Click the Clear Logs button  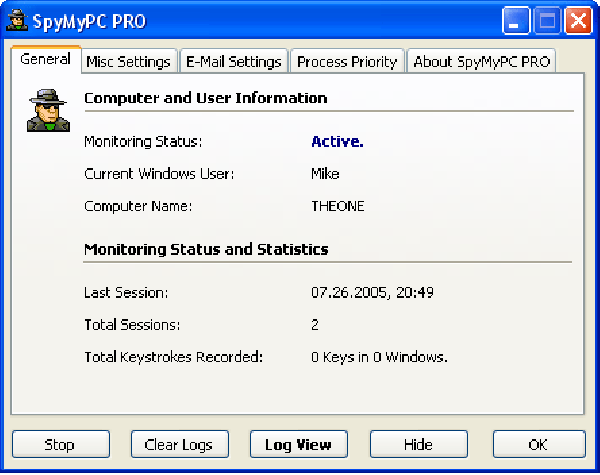point(180,444)
